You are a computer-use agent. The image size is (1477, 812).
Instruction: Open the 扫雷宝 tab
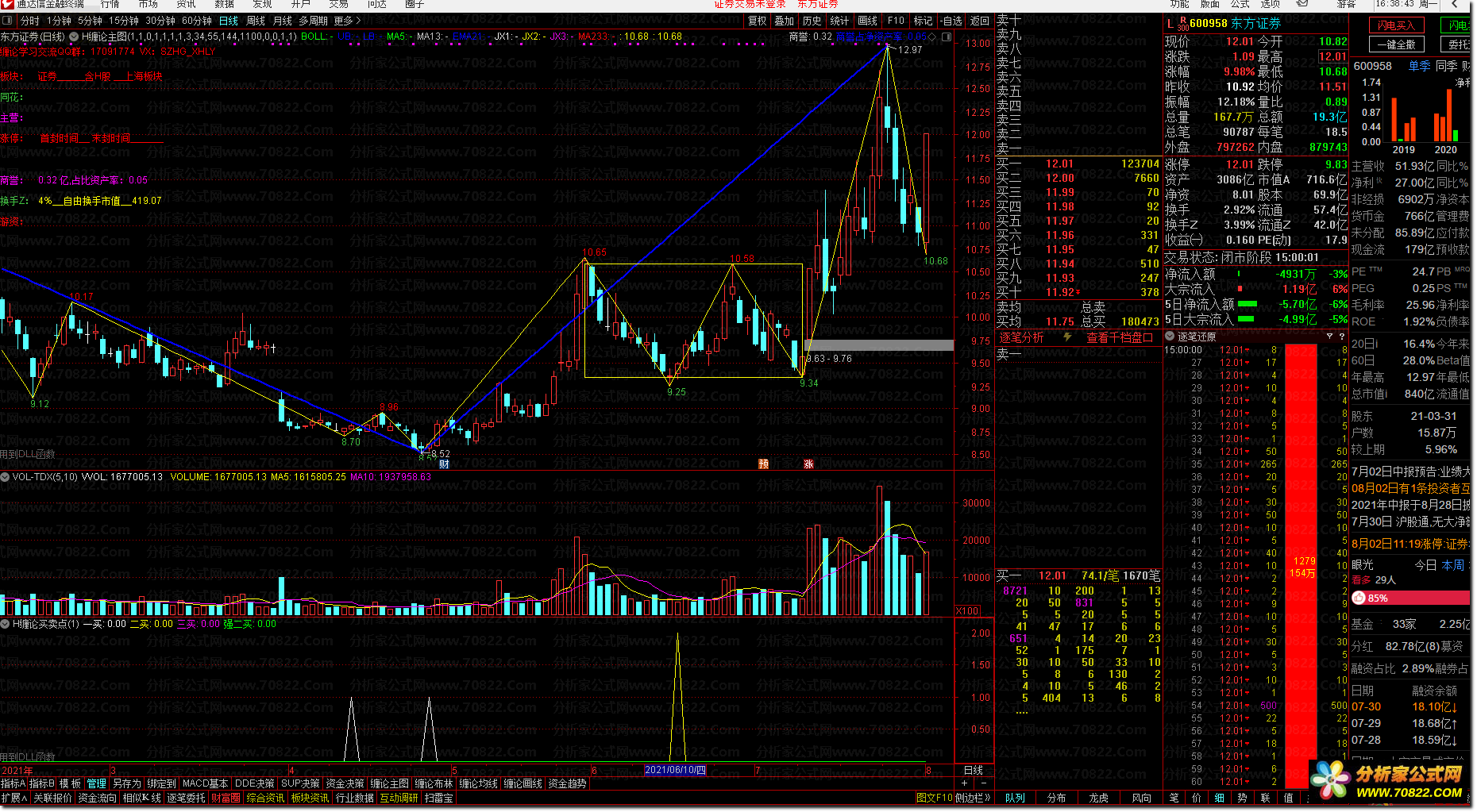438,798
